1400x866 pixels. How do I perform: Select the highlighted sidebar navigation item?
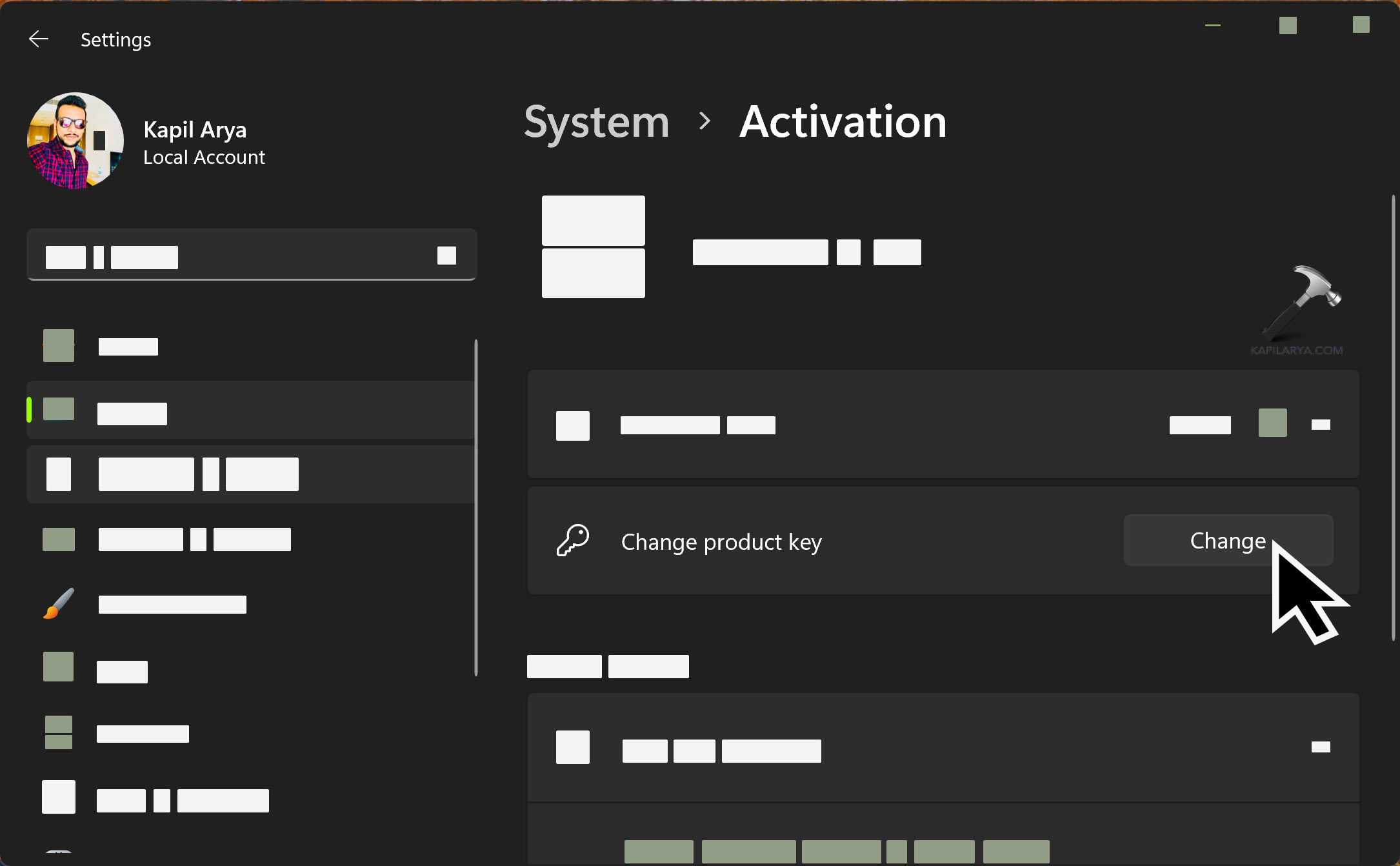(x=252, y=411)
